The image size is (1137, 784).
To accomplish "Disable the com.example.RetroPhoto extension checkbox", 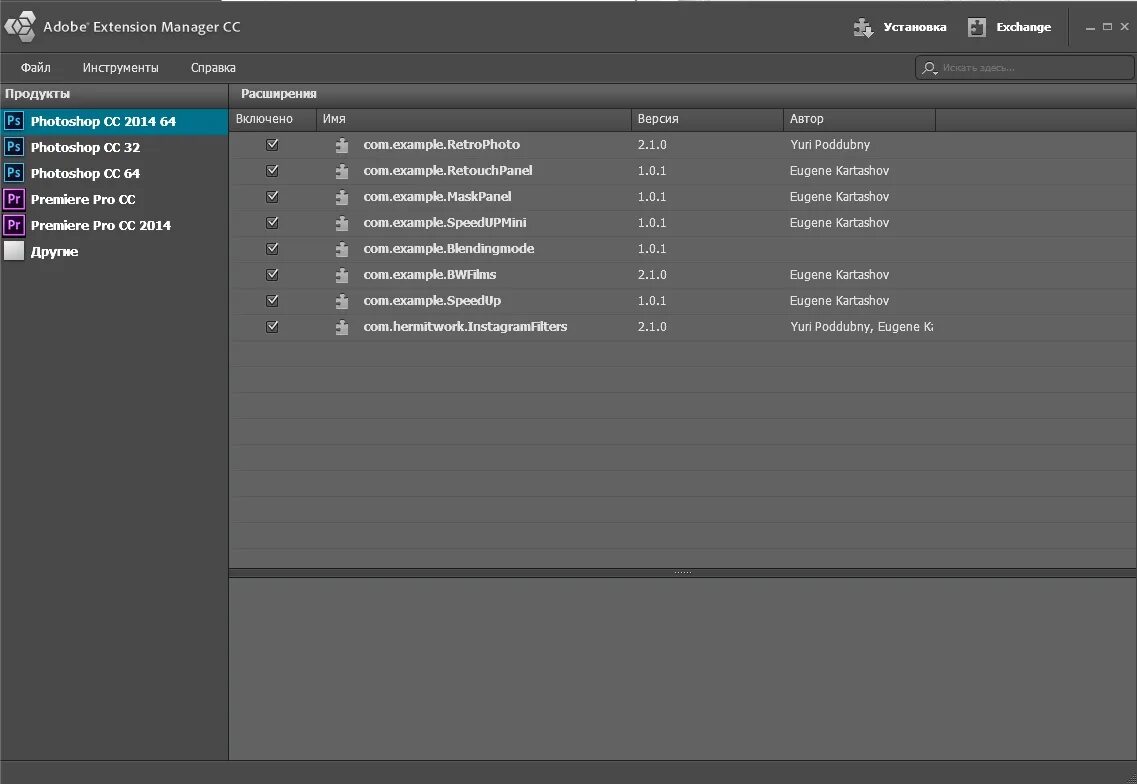I will coord(273,144).
